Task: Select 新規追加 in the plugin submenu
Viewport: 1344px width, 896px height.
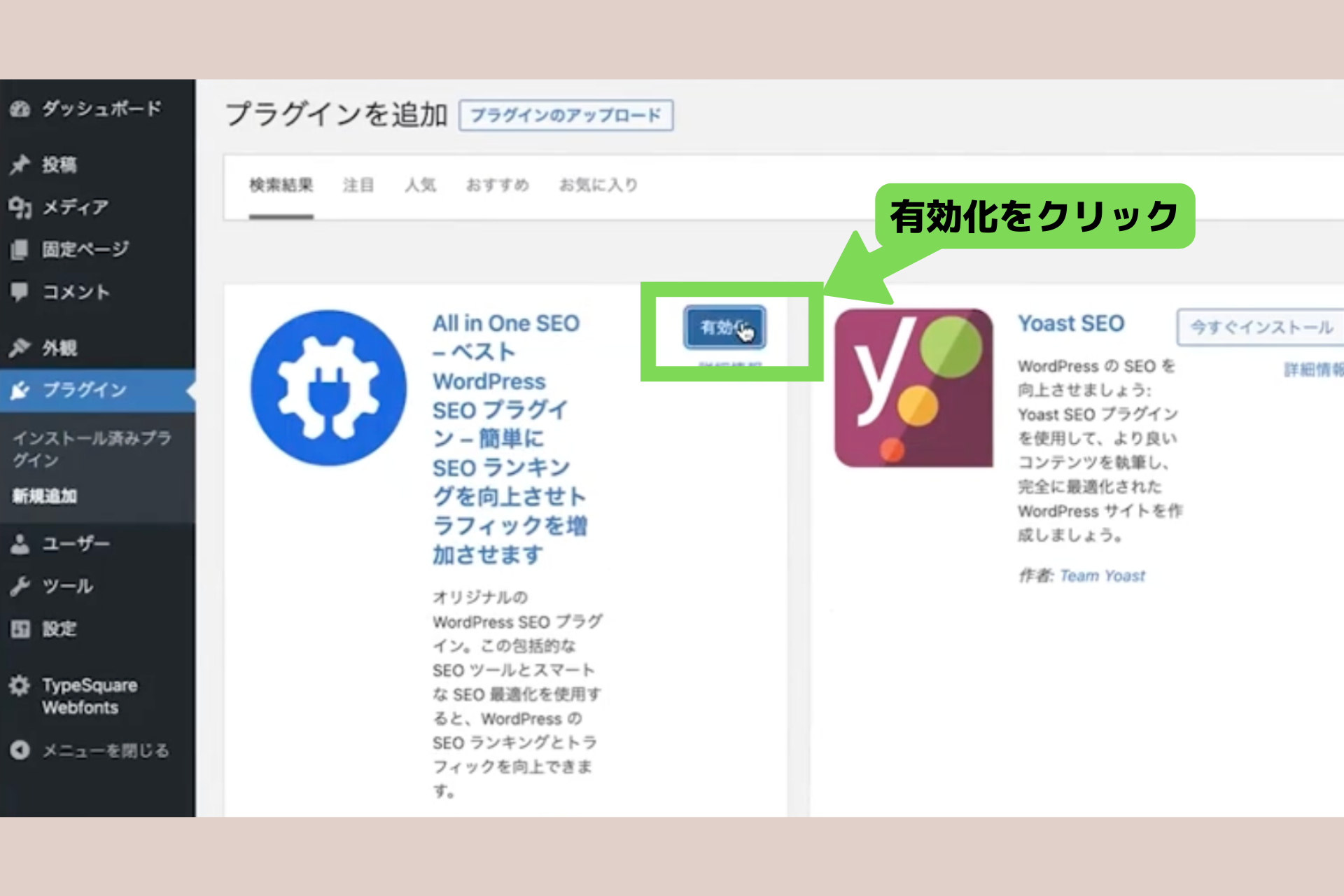Action: [45, 496]
